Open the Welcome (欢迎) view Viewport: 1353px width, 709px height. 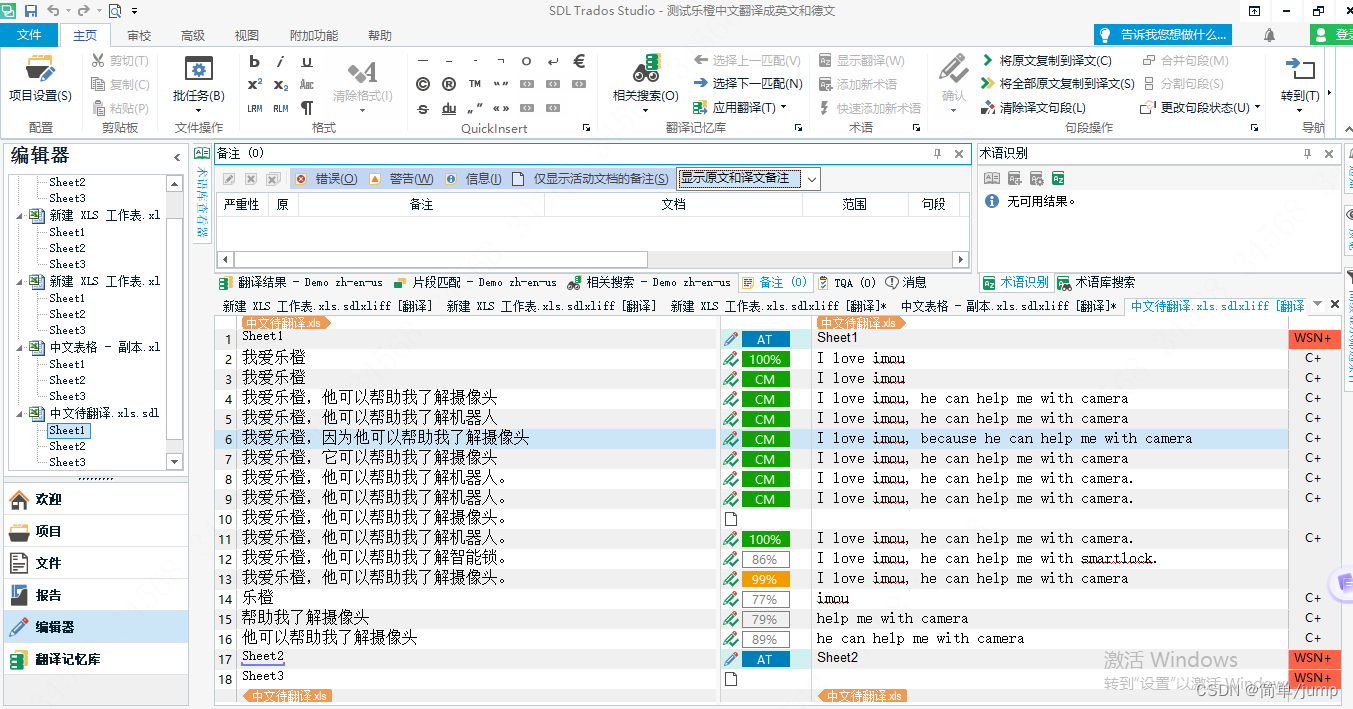click(94, 499)
